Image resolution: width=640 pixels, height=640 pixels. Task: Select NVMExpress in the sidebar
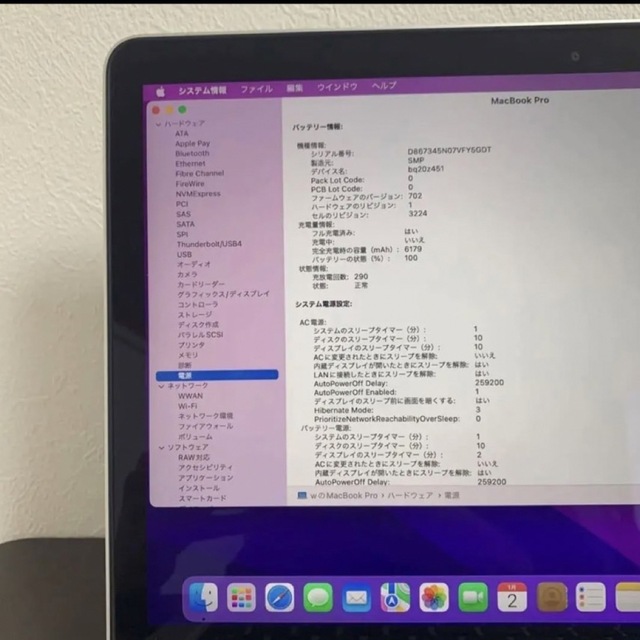[198, 194]
